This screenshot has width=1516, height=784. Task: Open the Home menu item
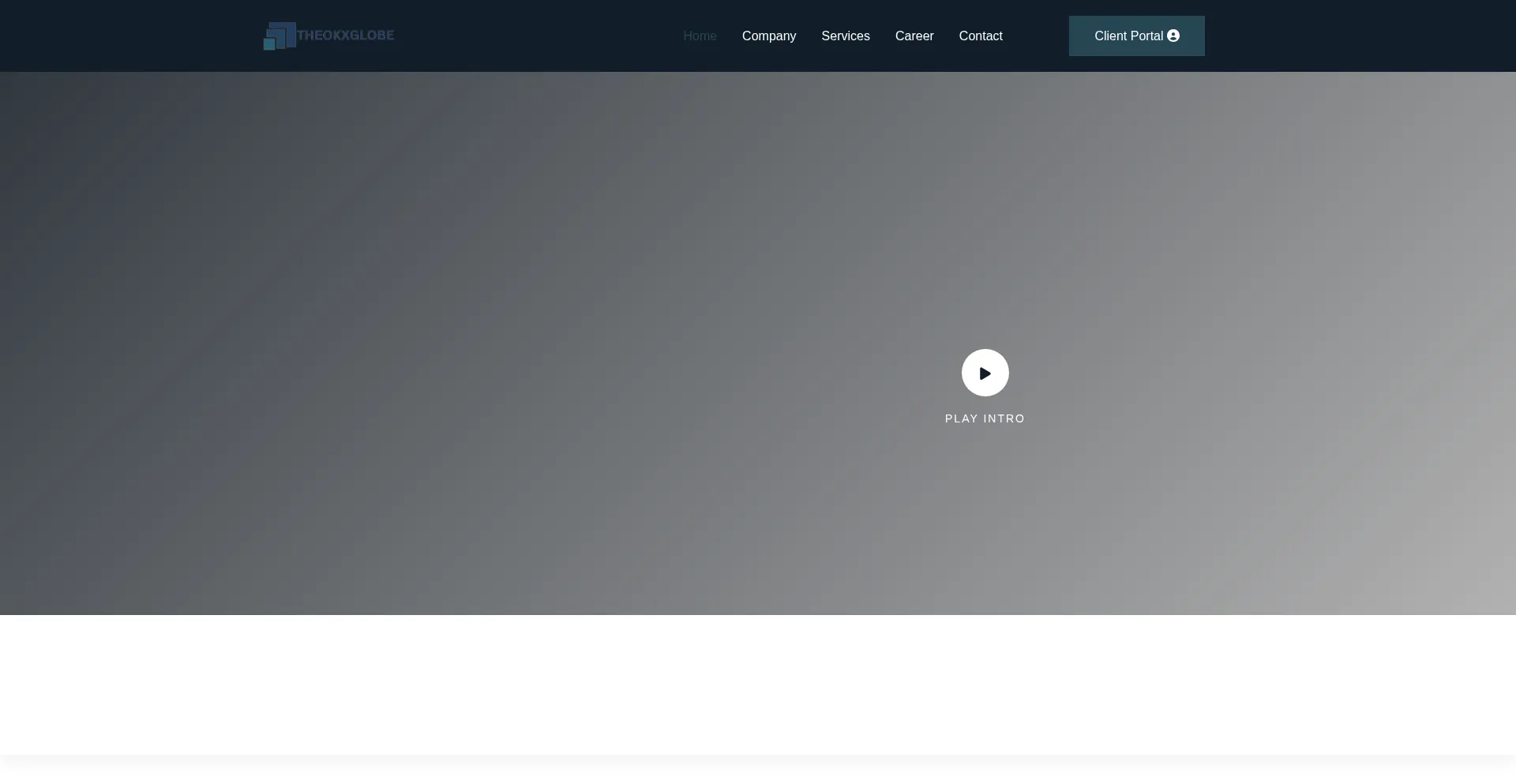click(700, 36)
